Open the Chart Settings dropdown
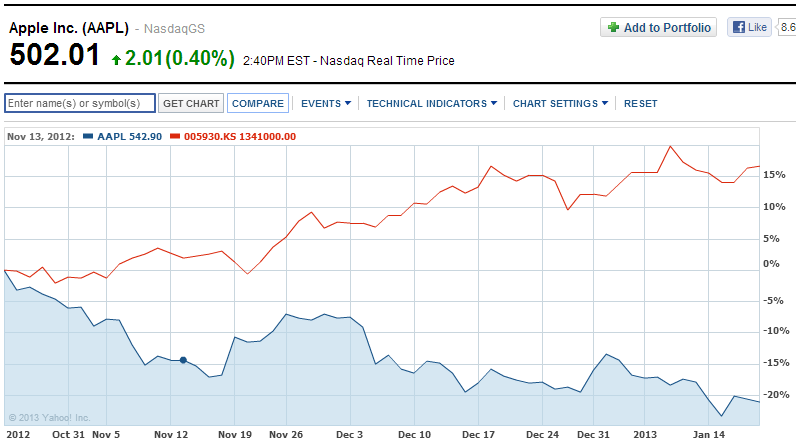 [560, 104]
